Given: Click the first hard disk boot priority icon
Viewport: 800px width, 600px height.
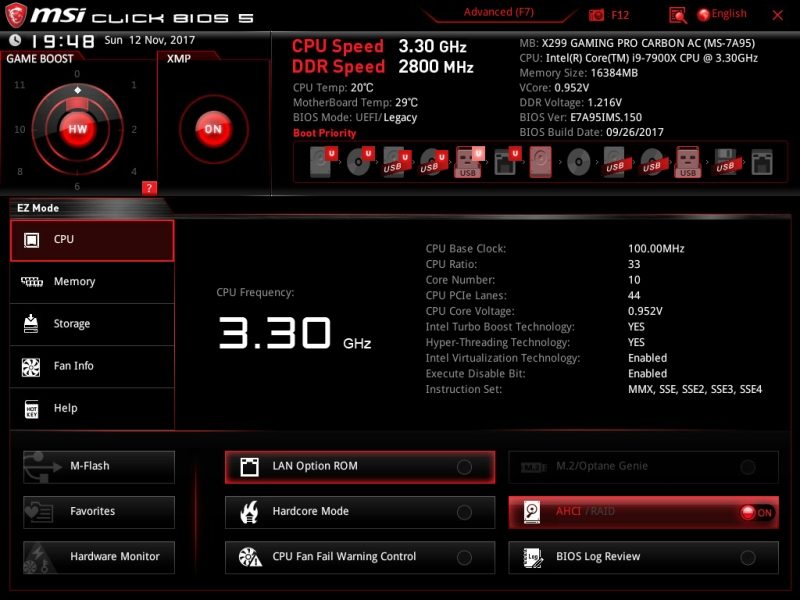Looking at the screenshot, I should (320, 161).
